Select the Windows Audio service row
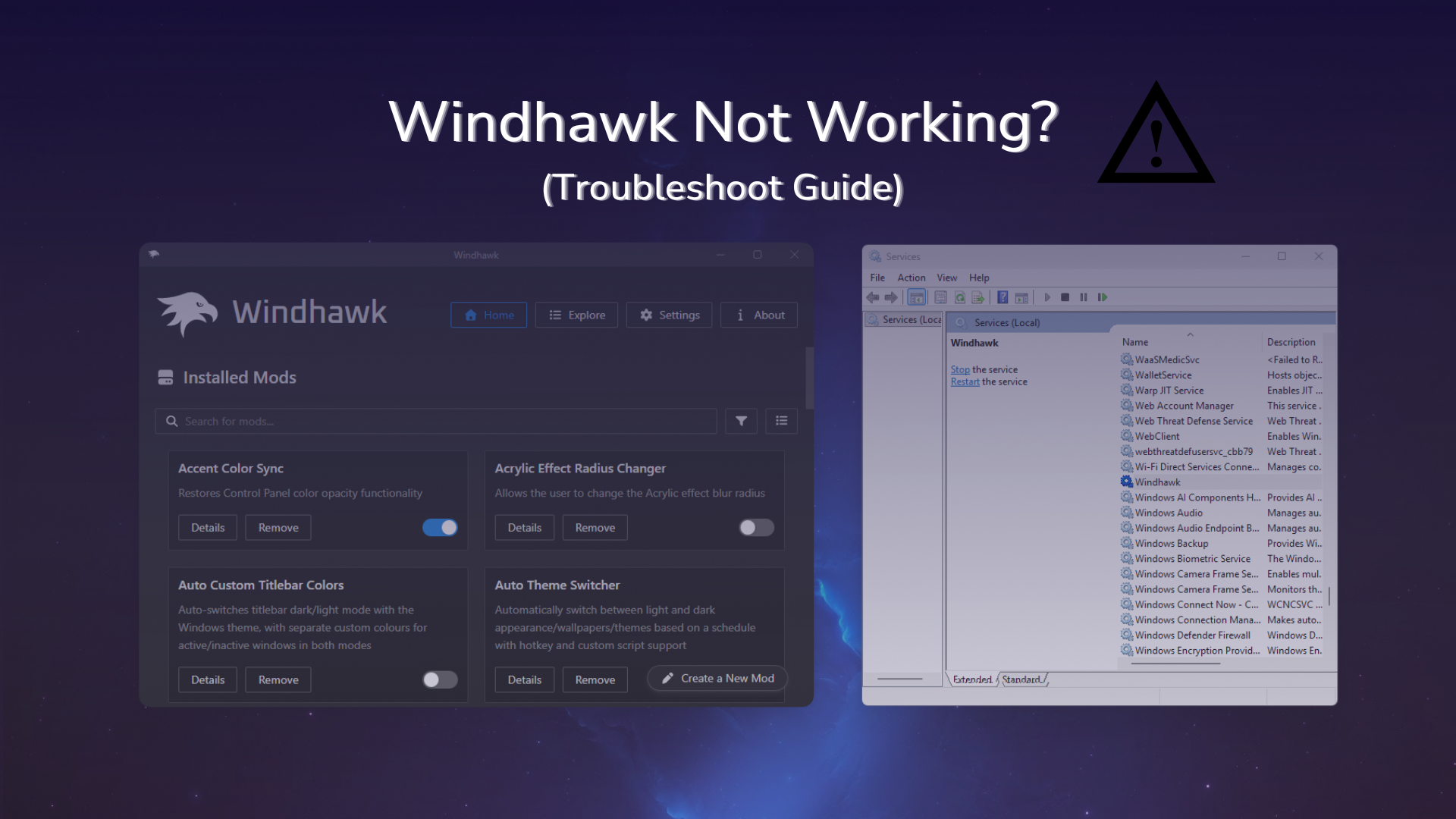Viewport: 1456px width, 819px height. [1221, 513]
